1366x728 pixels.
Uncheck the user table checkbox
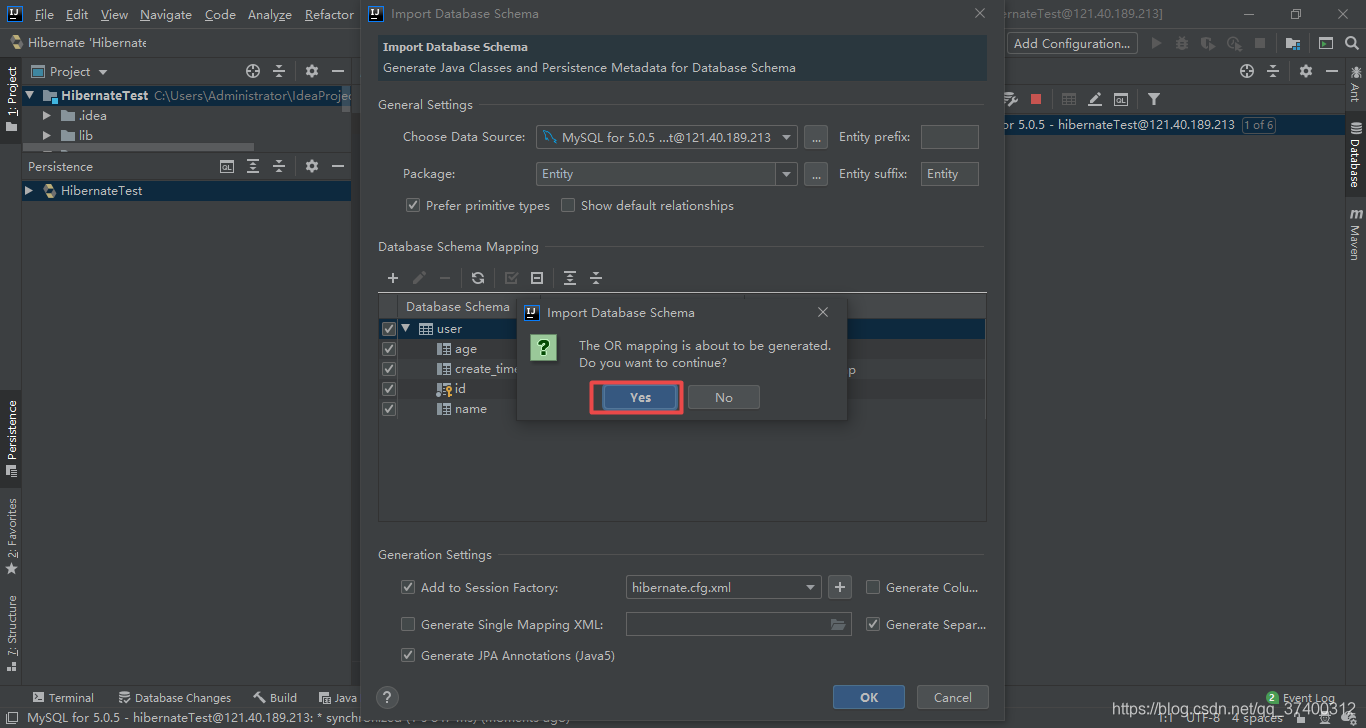[389, 329]
